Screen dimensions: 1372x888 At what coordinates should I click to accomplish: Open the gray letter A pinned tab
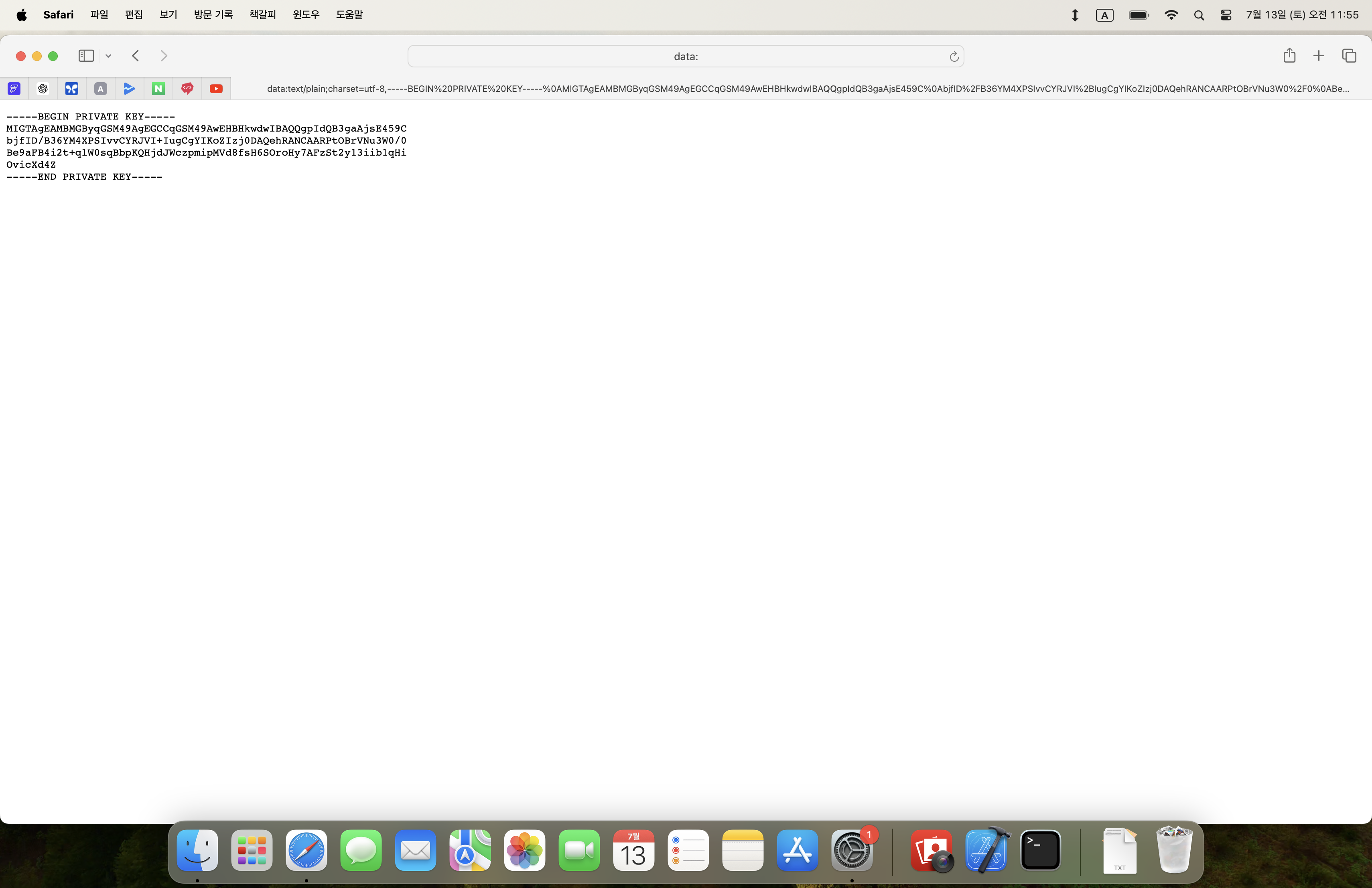[x=101, y=88]
